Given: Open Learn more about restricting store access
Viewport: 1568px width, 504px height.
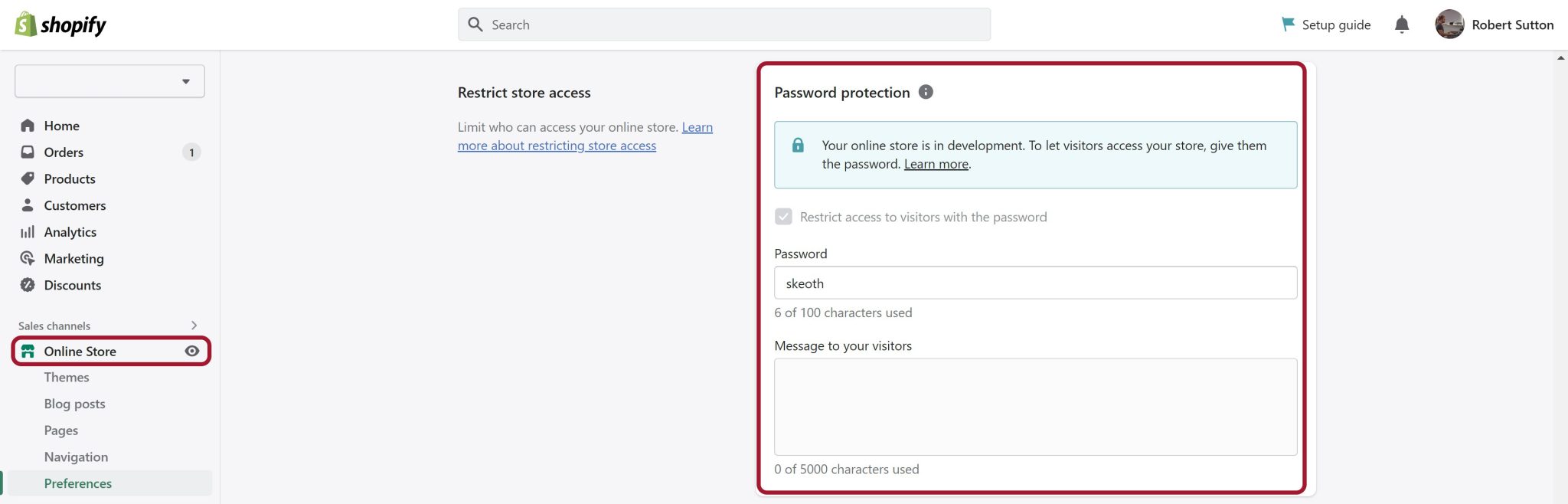Looking at the screenshot, I should coord(557,145).
